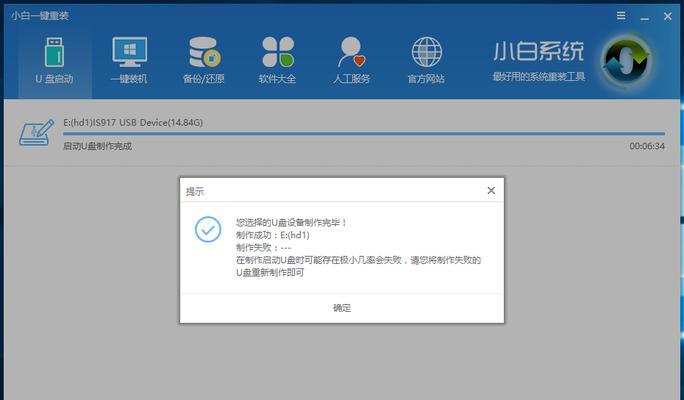The image size is (684, 400).
Task: Click 您选择的U盘设备制作完毕 message
Action: [291, 222]
